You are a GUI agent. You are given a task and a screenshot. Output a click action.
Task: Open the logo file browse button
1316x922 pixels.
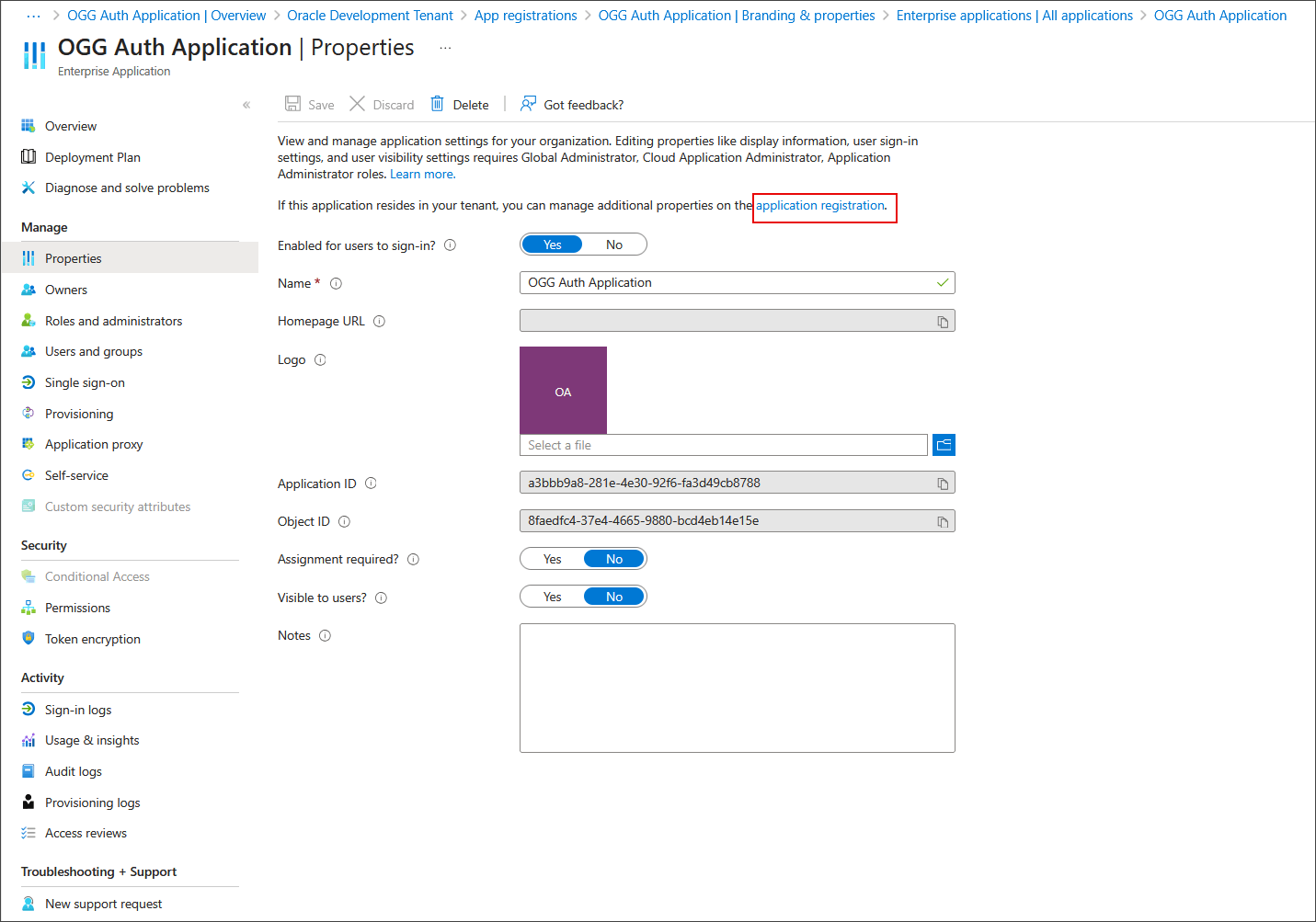(x=944, y=445)
